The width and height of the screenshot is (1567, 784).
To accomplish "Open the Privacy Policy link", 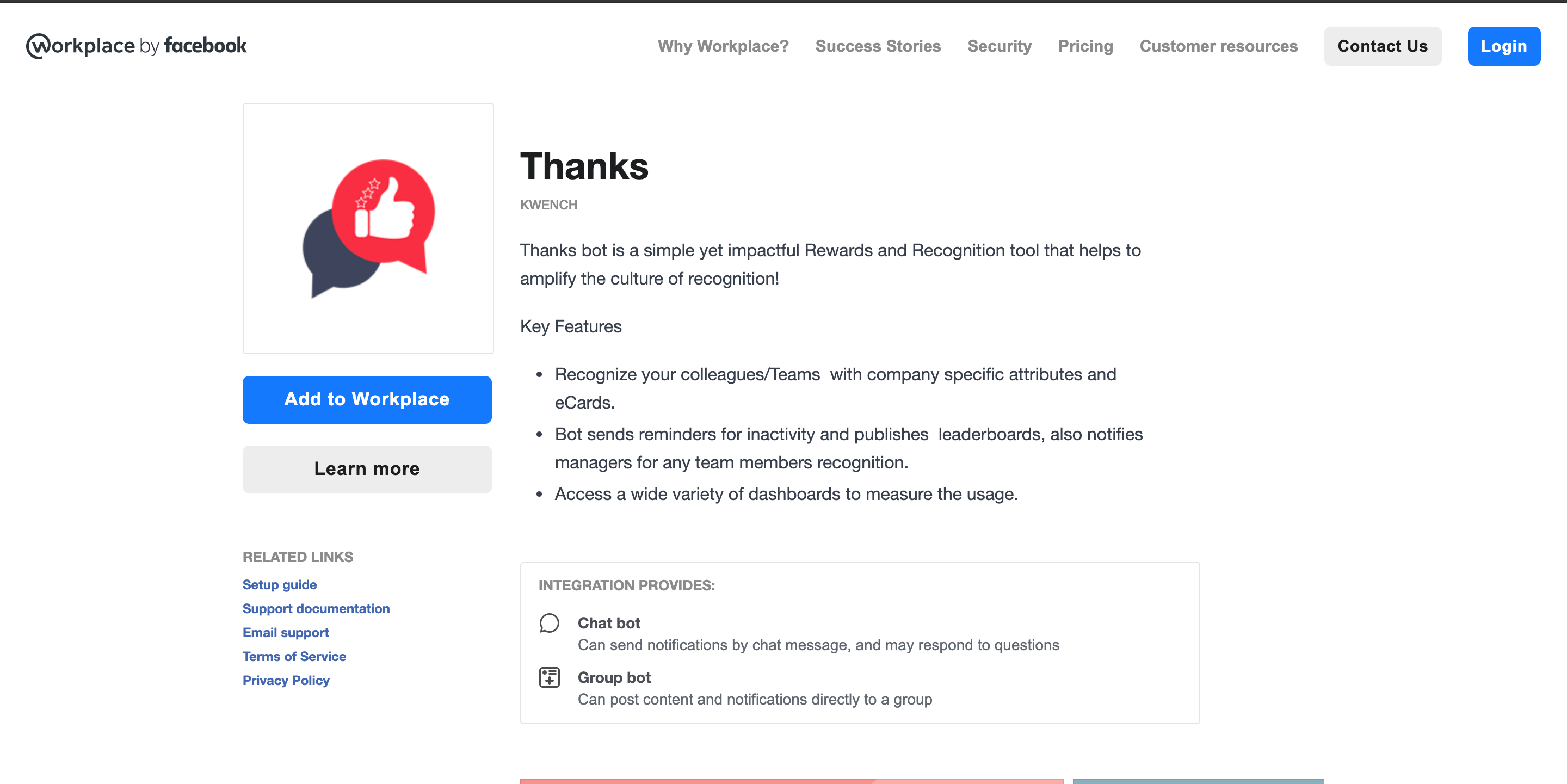I will click(286, 680).
